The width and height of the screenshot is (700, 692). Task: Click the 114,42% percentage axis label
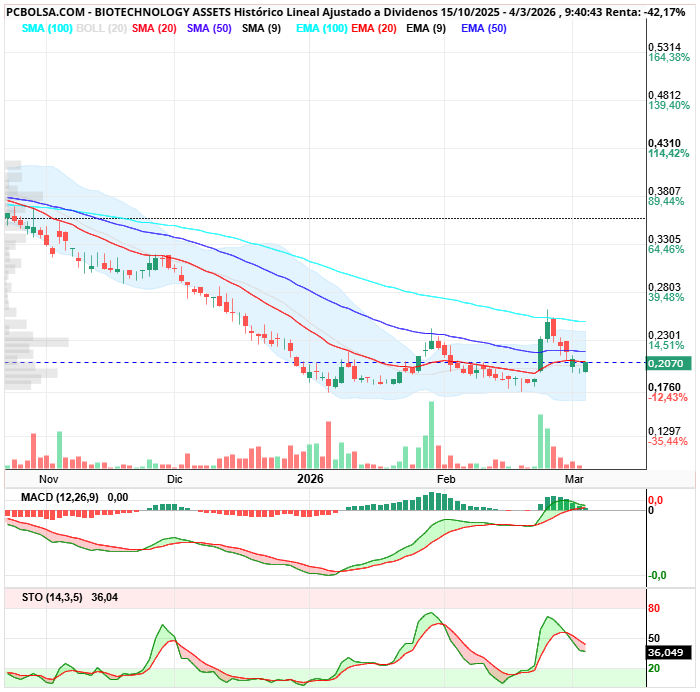(669, 154)
